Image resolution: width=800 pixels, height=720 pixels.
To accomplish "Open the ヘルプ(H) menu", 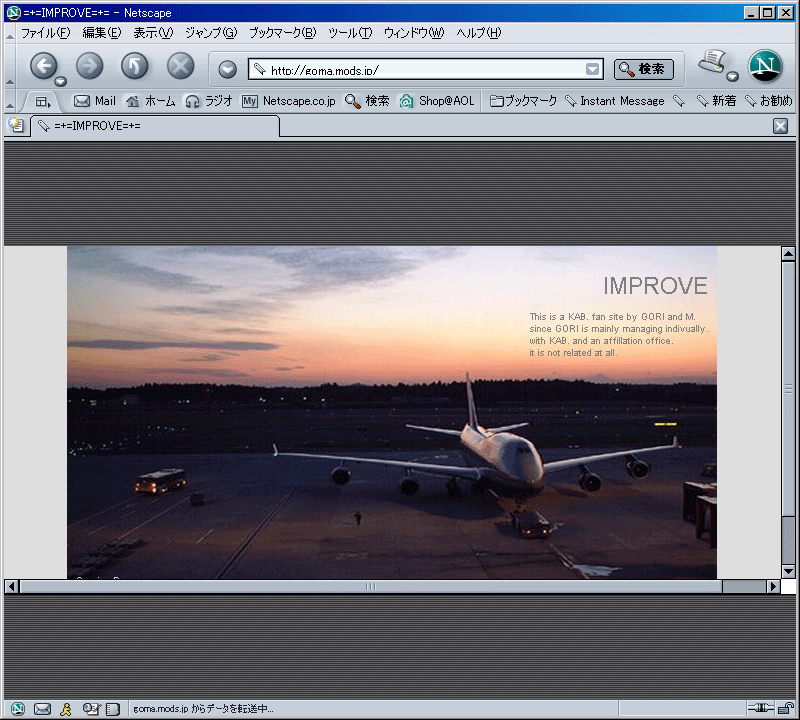I will [x=479, y=33].
